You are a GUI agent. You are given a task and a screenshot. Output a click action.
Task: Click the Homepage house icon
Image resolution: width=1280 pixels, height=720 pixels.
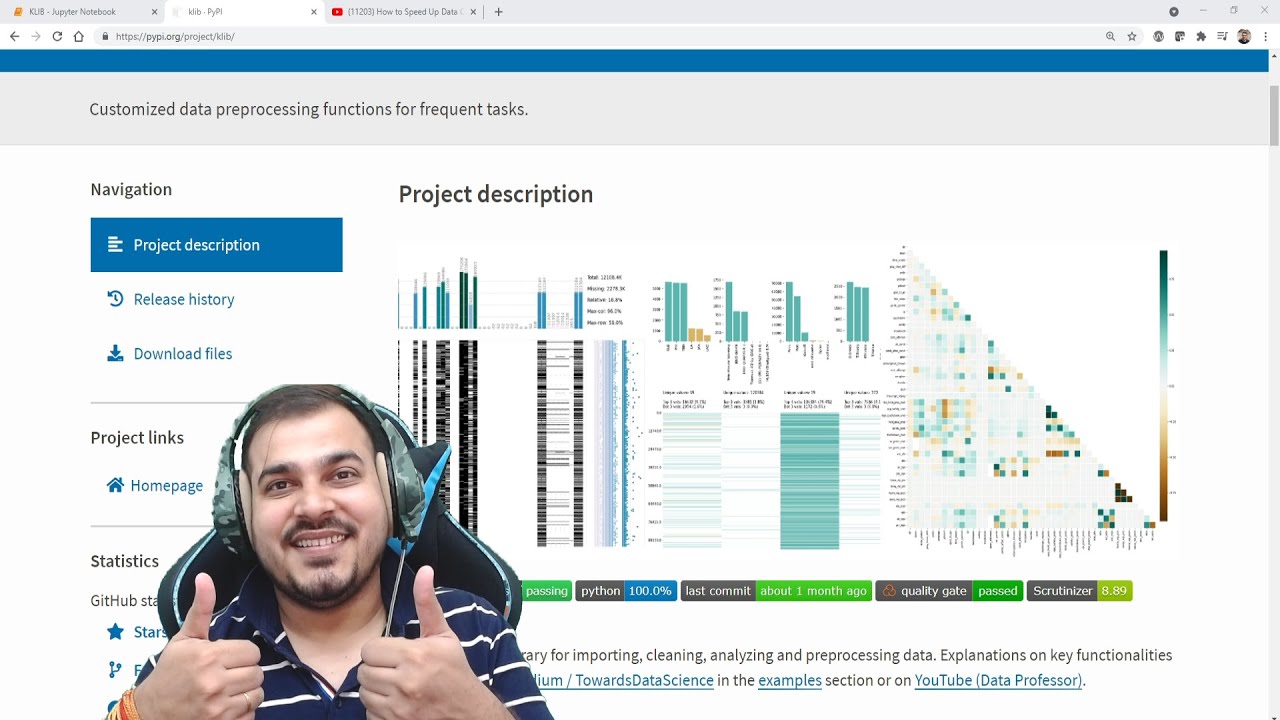[x=115, y=485]
